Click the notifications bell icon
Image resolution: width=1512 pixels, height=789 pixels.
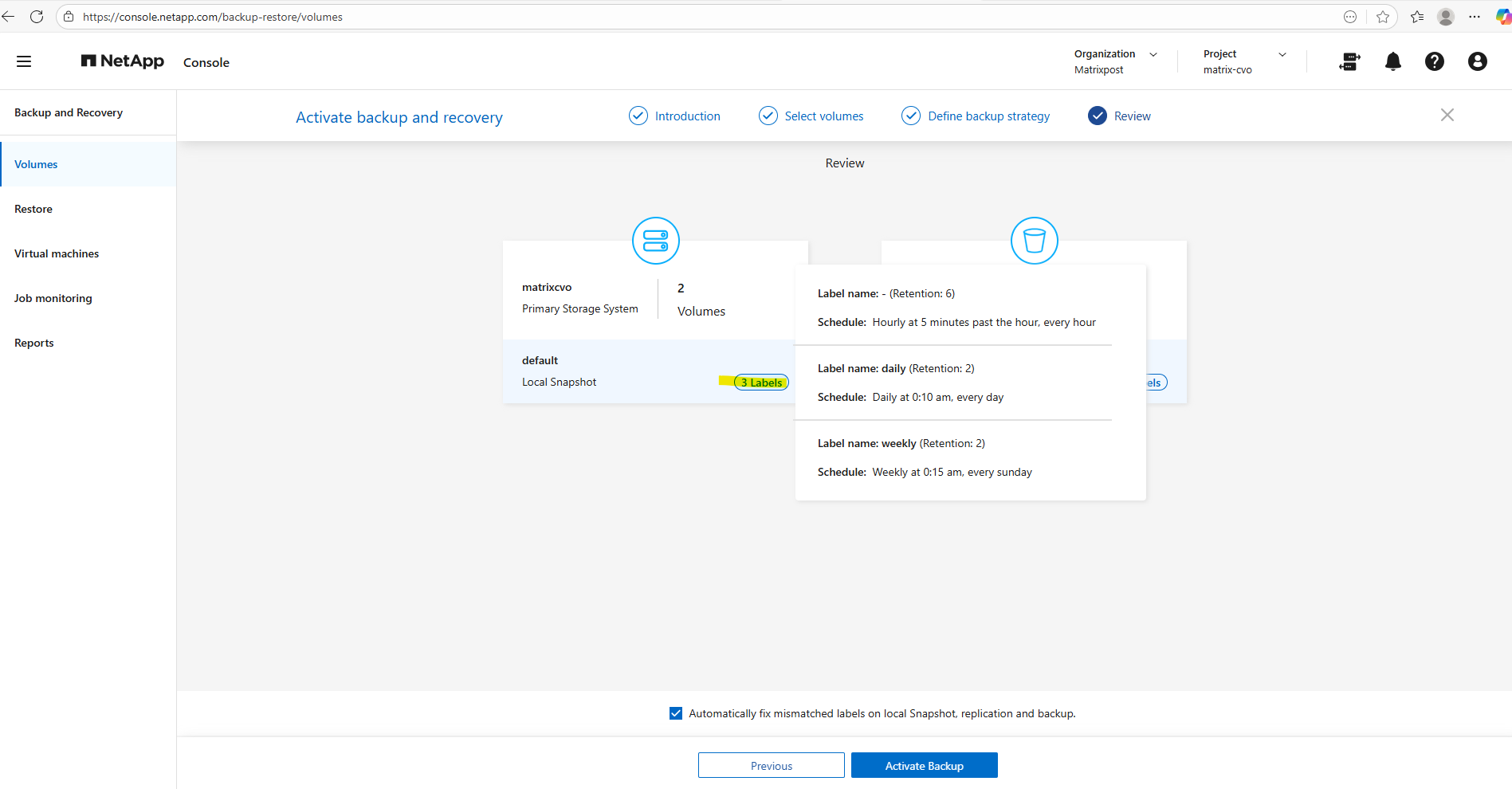(1392, 61)
